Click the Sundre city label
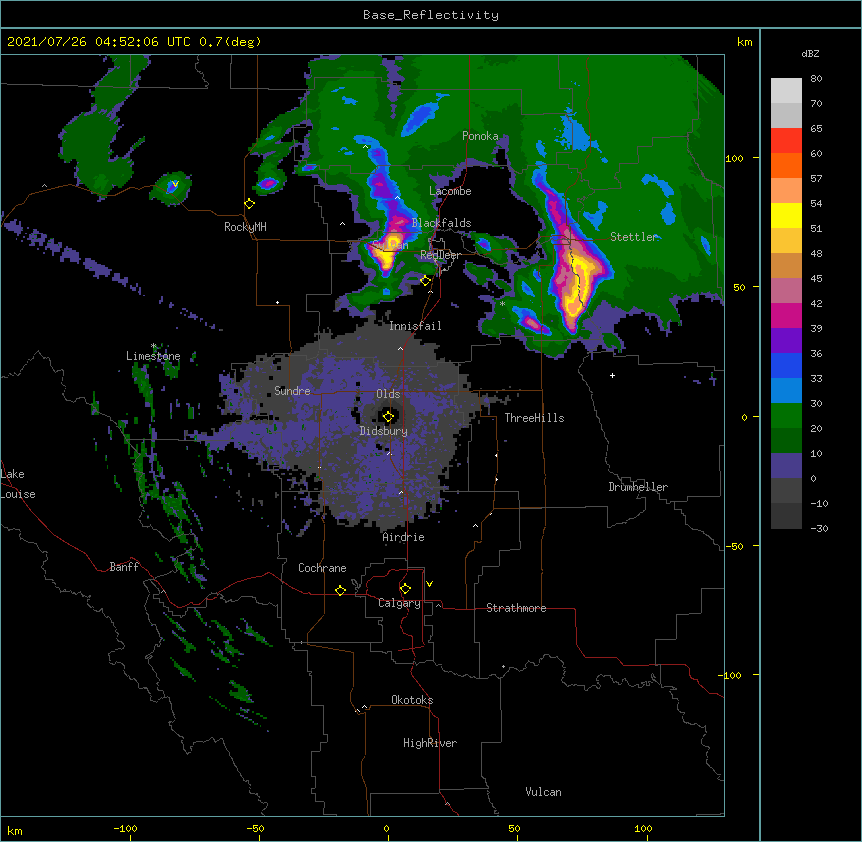 click(x=292, y=391)
